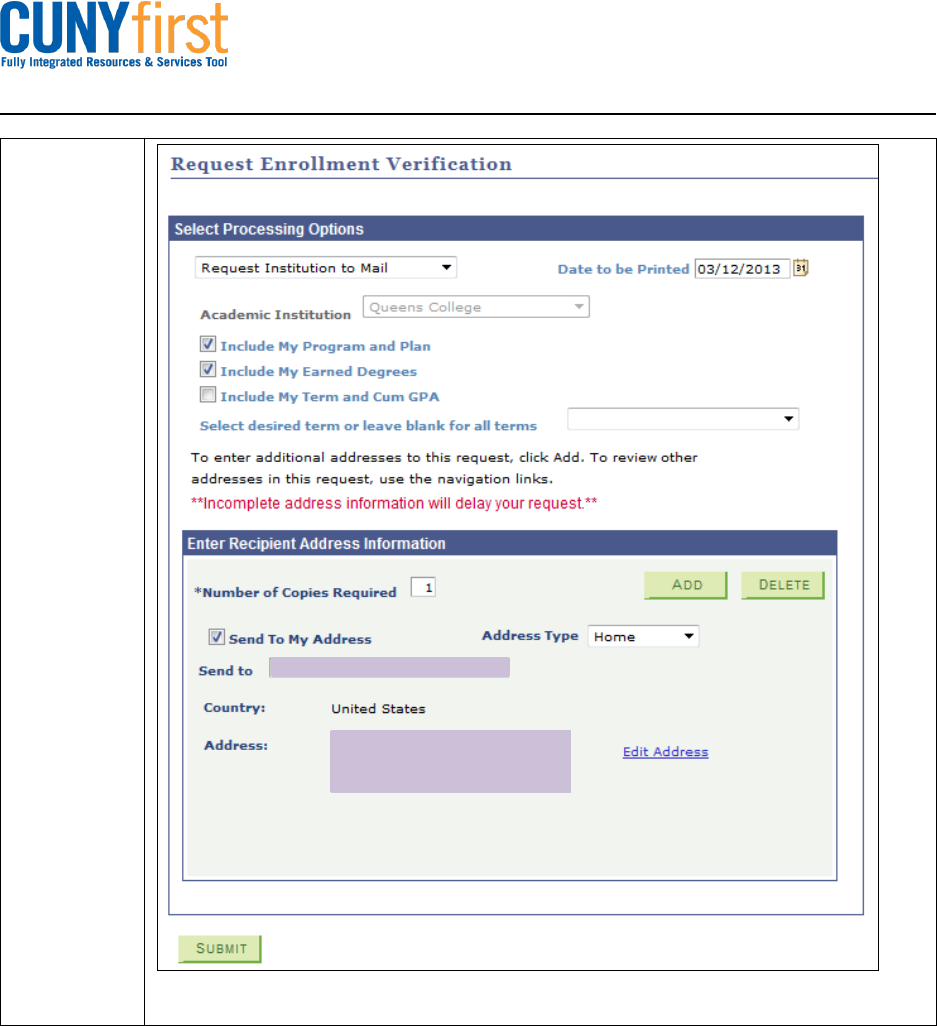Viewport: 937px width, 1026px height.
Task: Open the calendar date picker icon
Action: click(801, 268)
